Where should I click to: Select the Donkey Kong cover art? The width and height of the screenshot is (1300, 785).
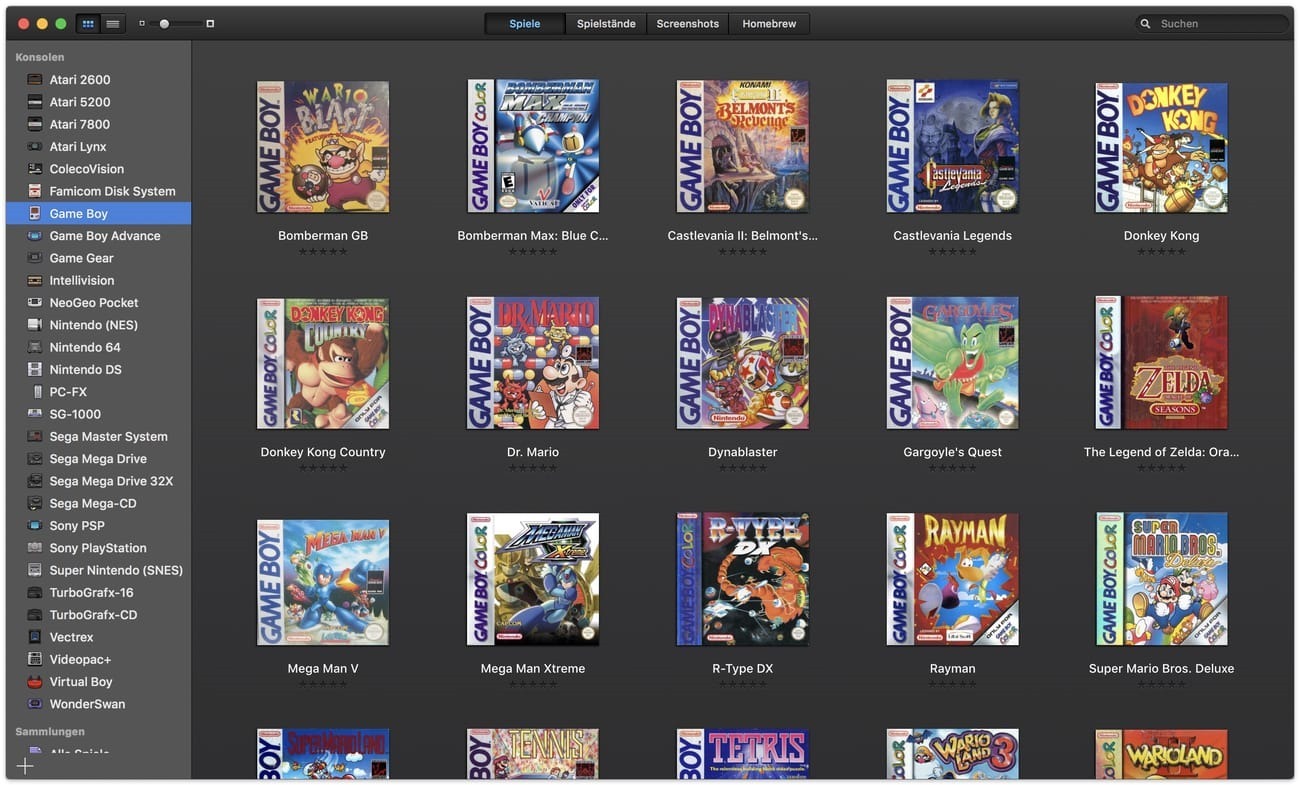1162,147
